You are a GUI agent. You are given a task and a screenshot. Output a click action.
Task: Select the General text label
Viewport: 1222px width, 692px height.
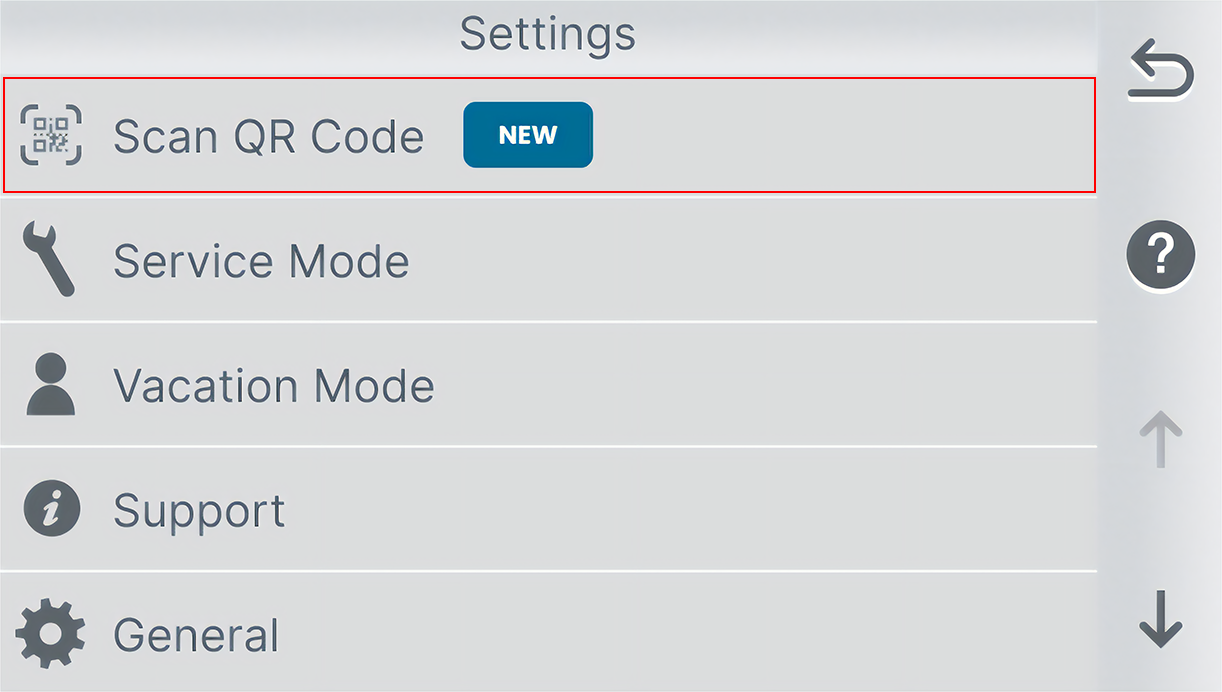click(196, 635)
